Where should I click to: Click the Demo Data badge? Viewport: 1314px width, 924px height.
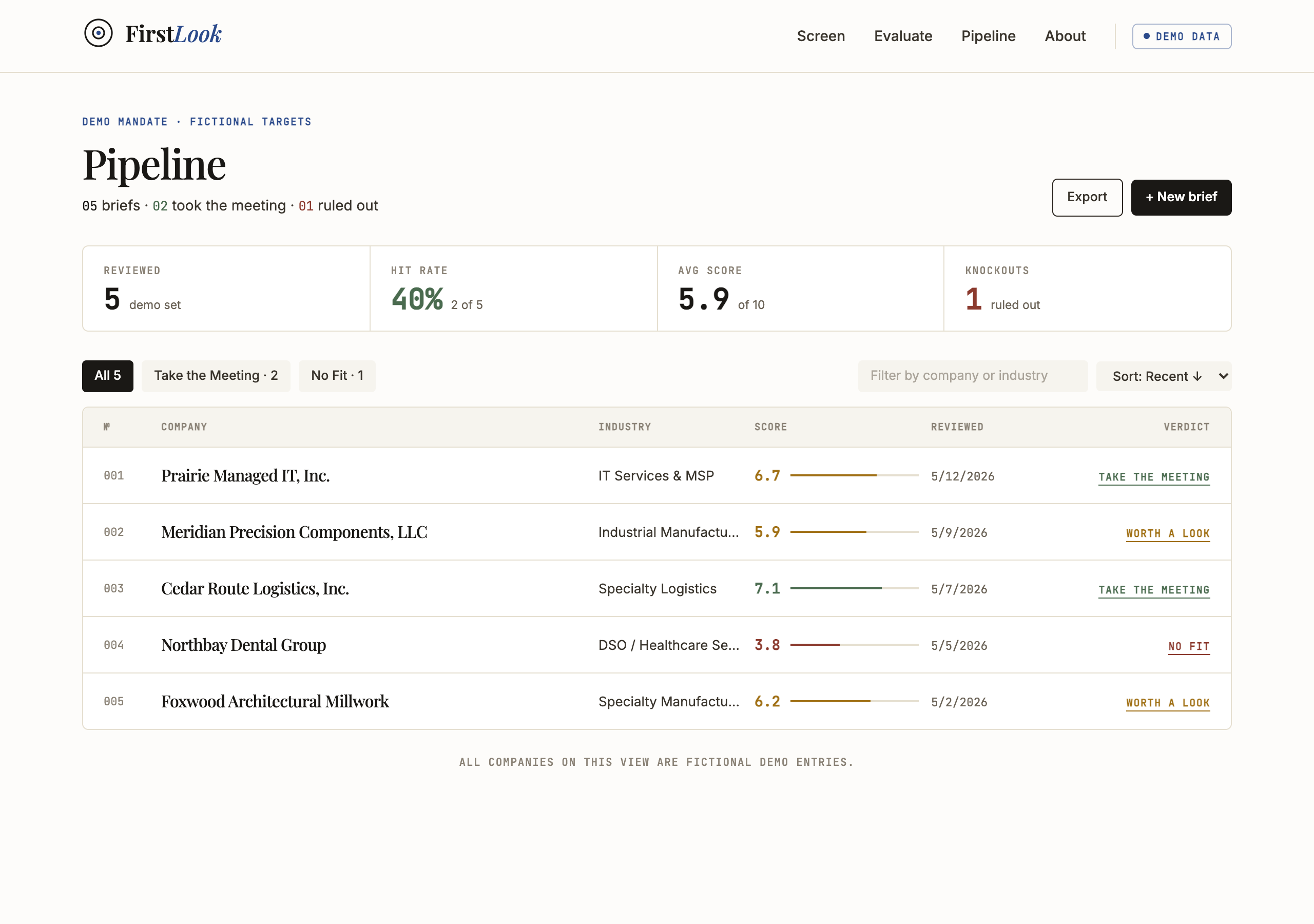click(x=1182, y=36)
